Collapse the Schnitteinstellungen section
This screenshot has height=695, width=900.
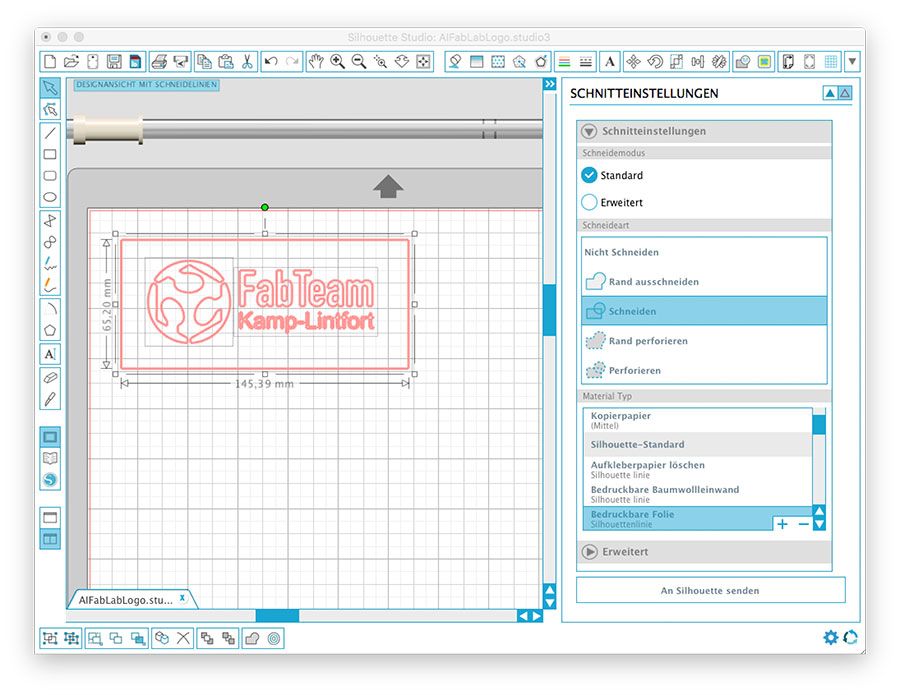(x=589, y=131)
